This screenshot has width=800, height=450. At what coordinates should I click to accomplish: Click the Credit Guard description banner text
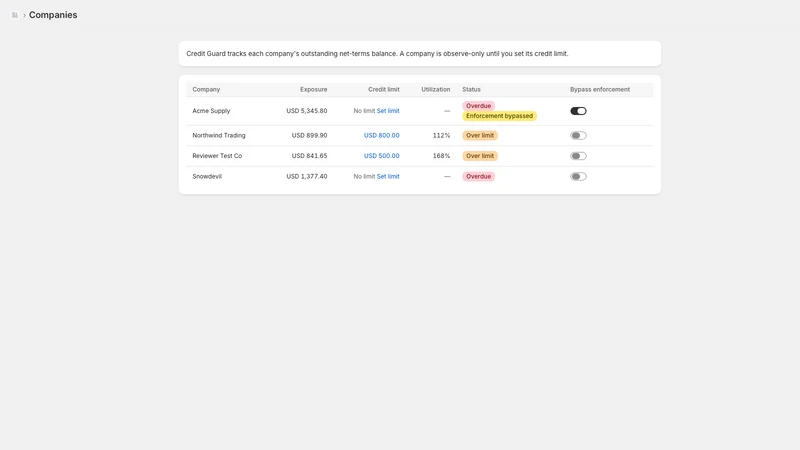(x=377, y=54)
